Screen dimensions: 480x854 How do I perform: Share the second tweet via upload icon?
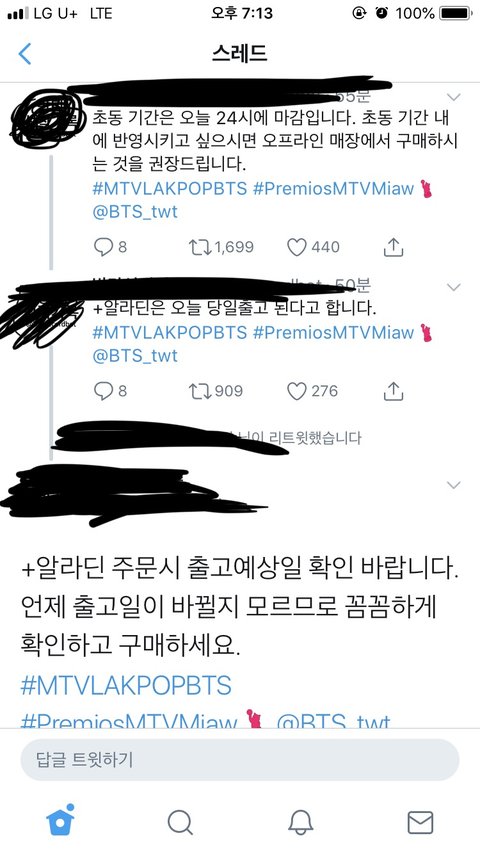tap(393, 391)
